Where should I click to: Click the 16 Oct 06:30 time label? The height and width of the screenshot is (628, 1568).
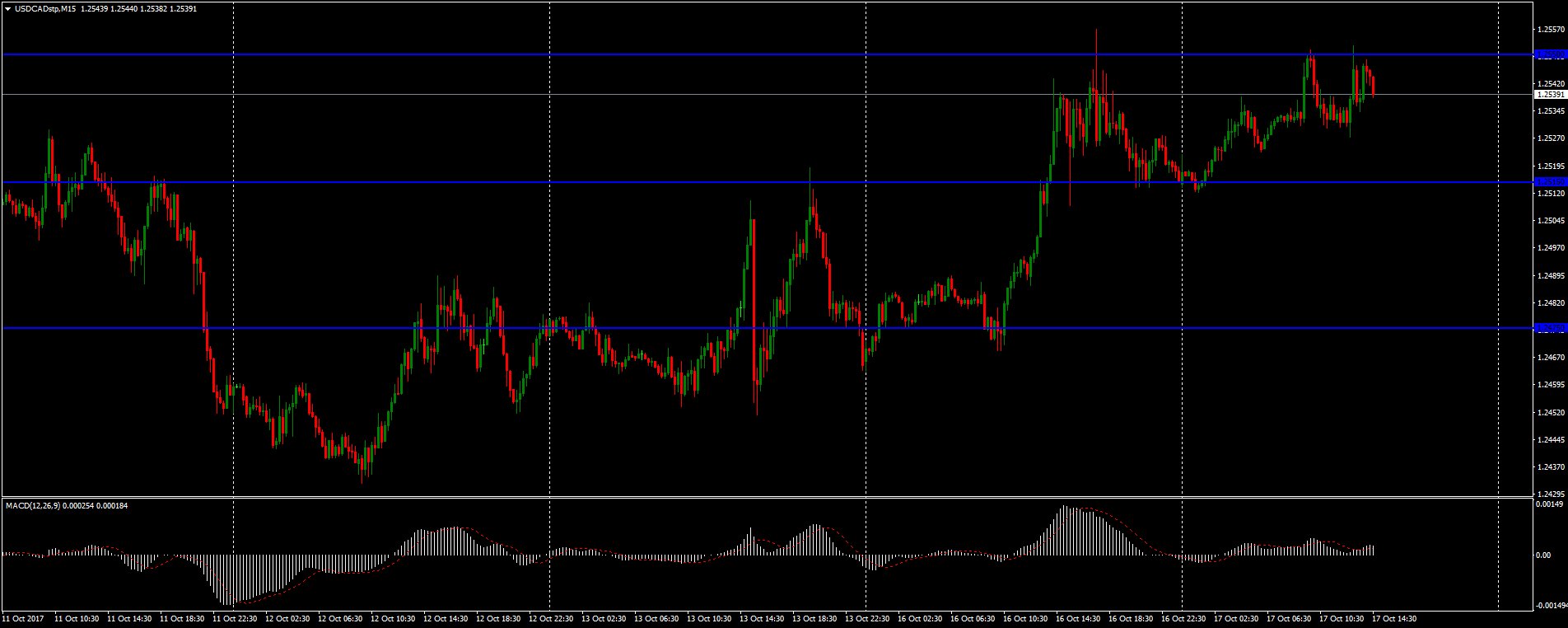(973, 618)
